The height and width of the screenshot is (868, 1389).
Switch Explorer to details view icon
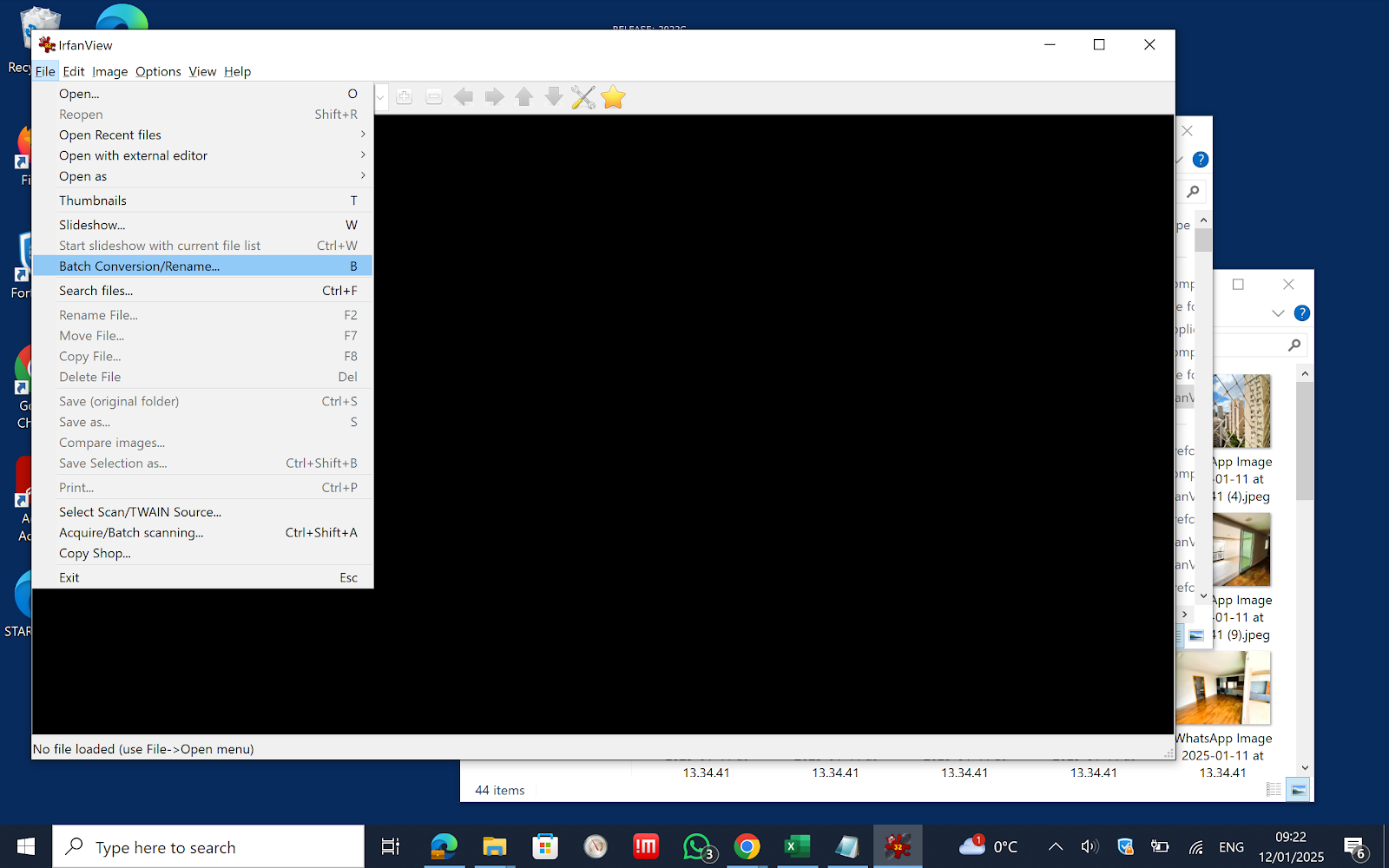coord(1274,790)
